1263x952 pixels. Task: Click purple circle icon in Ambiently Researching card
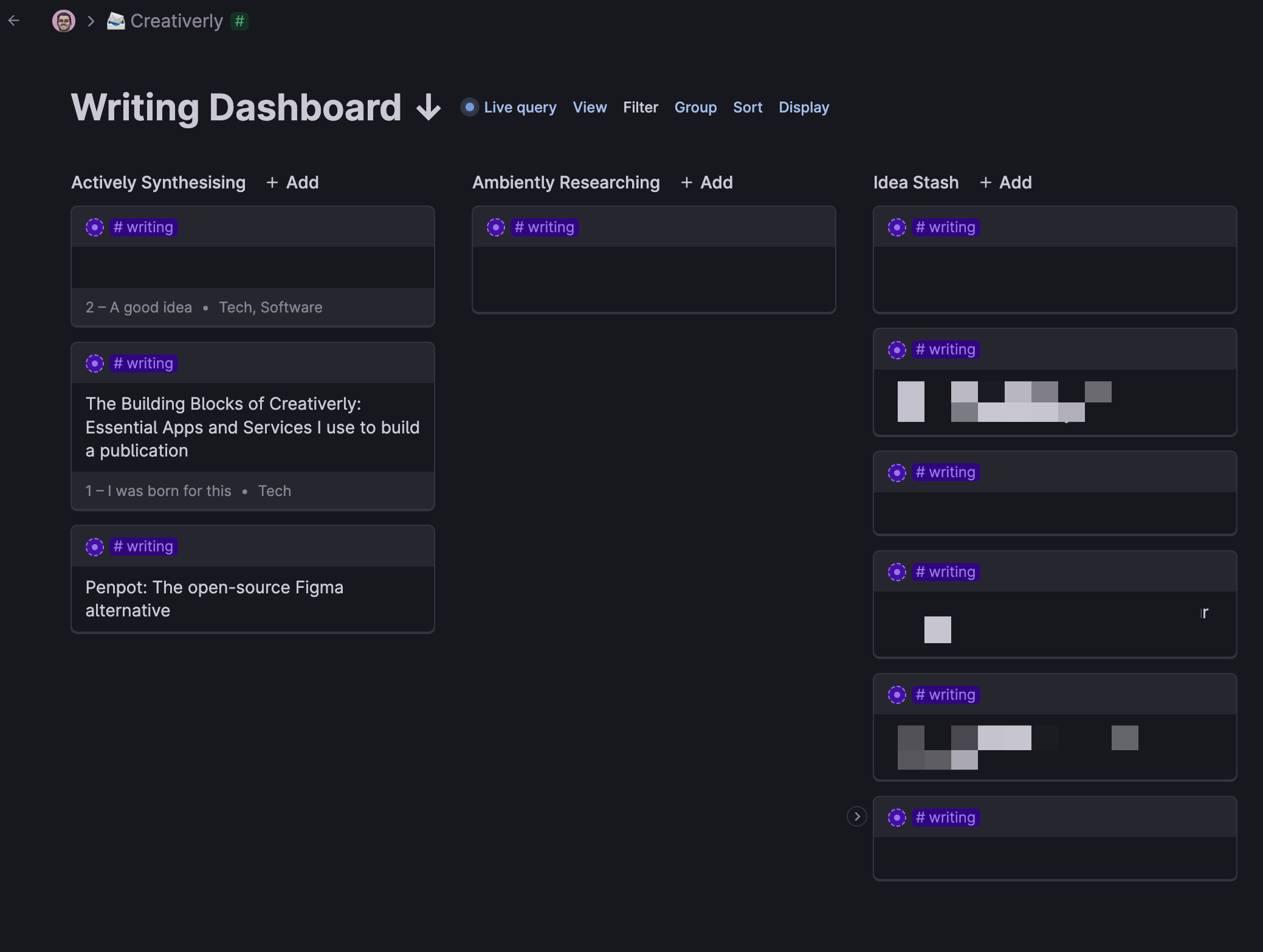496,227
